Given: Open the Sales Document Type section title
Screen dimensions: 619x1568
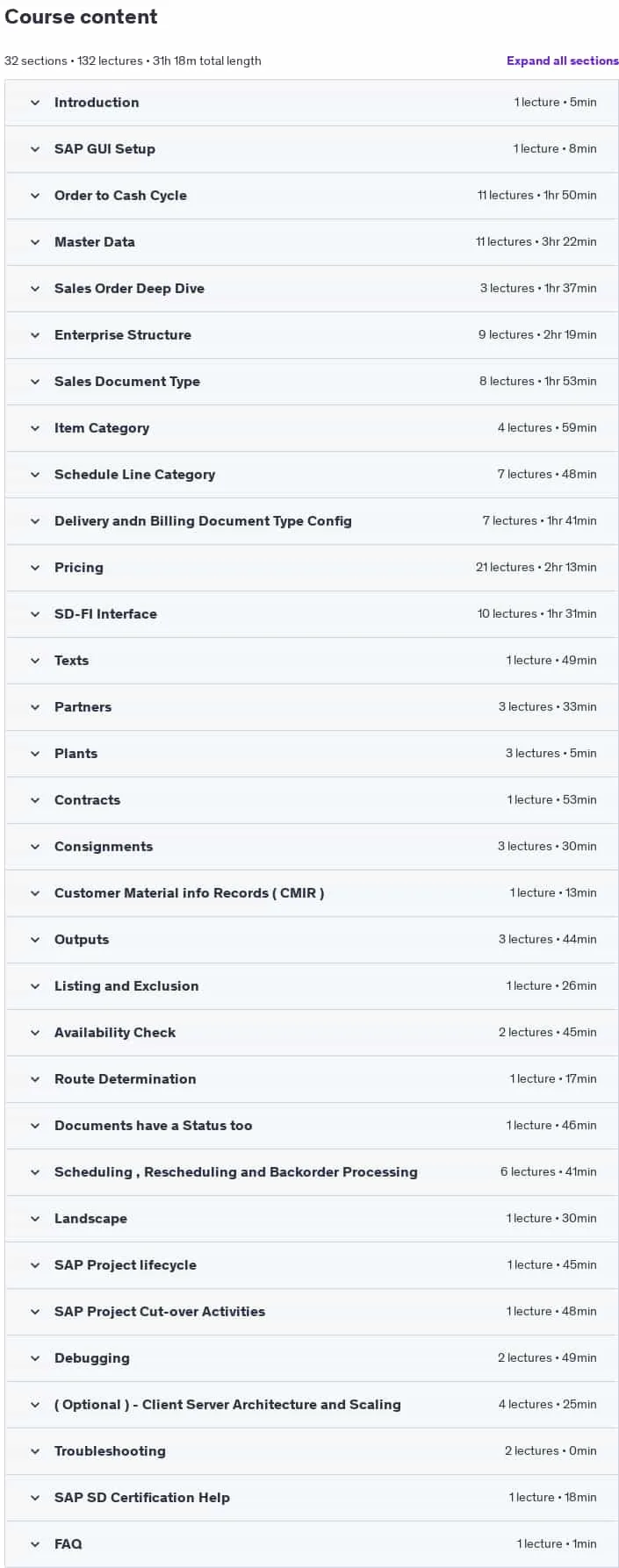Looking at the screenshot, I should [x=127, y=382].
